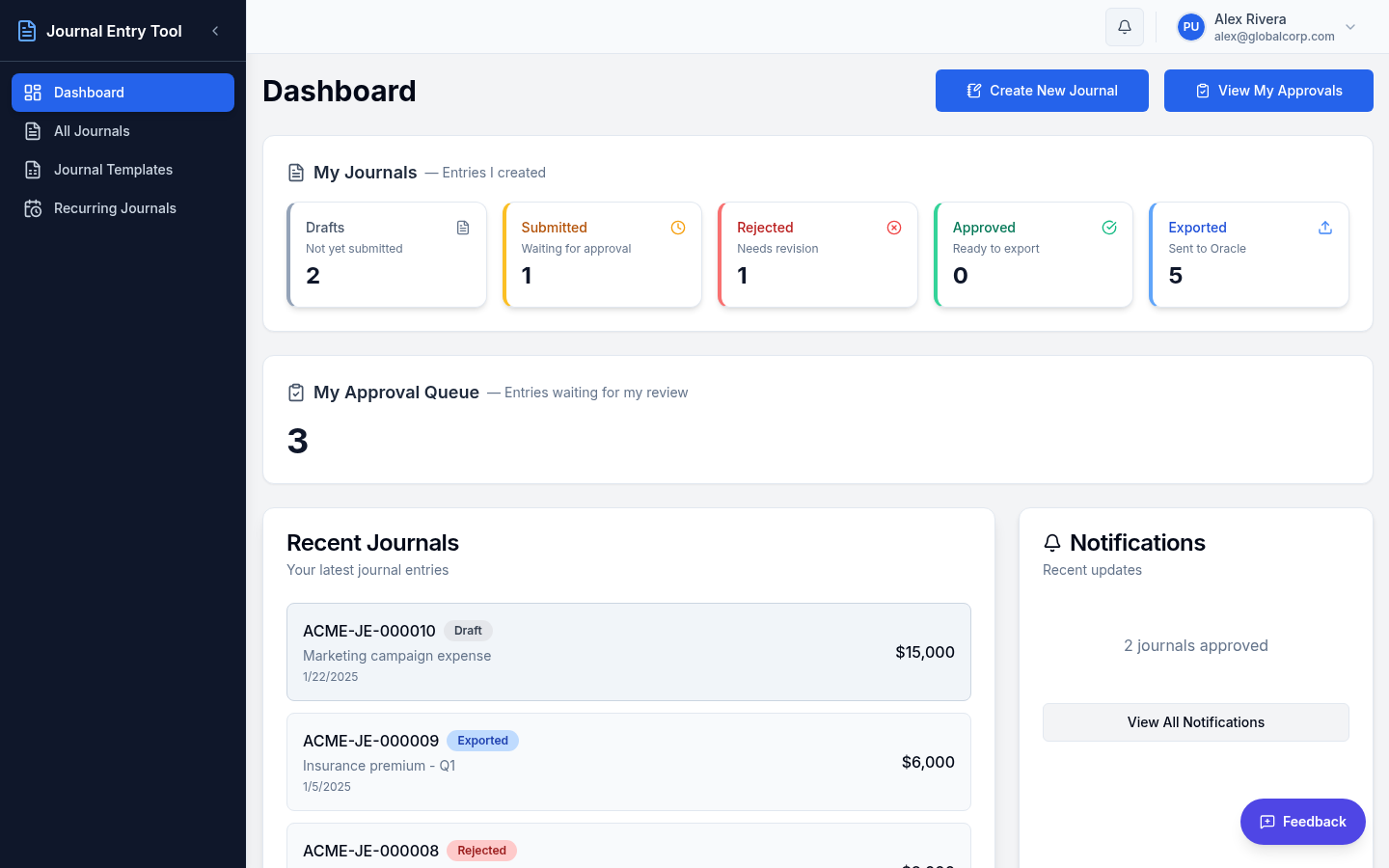Viewport: 1389px width, 868px height.
Task: Select the Recurring Journals calendar icon
Action: [32, 208]
